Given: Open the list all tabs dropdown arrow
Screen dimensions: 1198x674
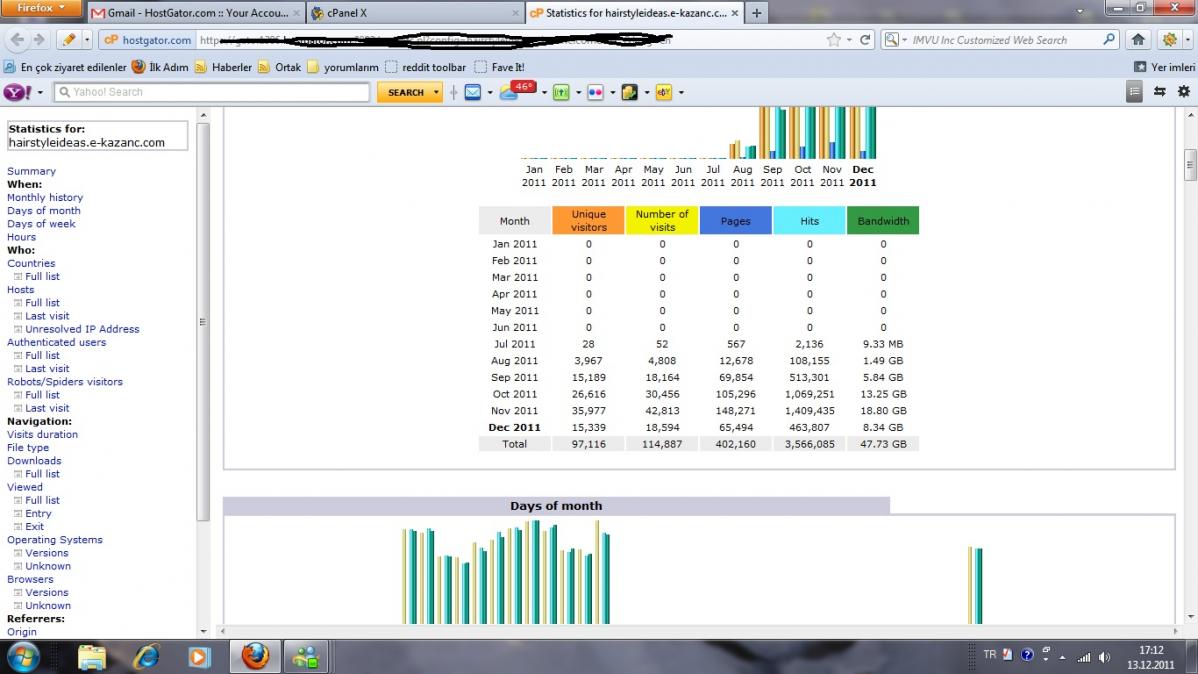Looking at the screenshot, I should [1080, 11].
